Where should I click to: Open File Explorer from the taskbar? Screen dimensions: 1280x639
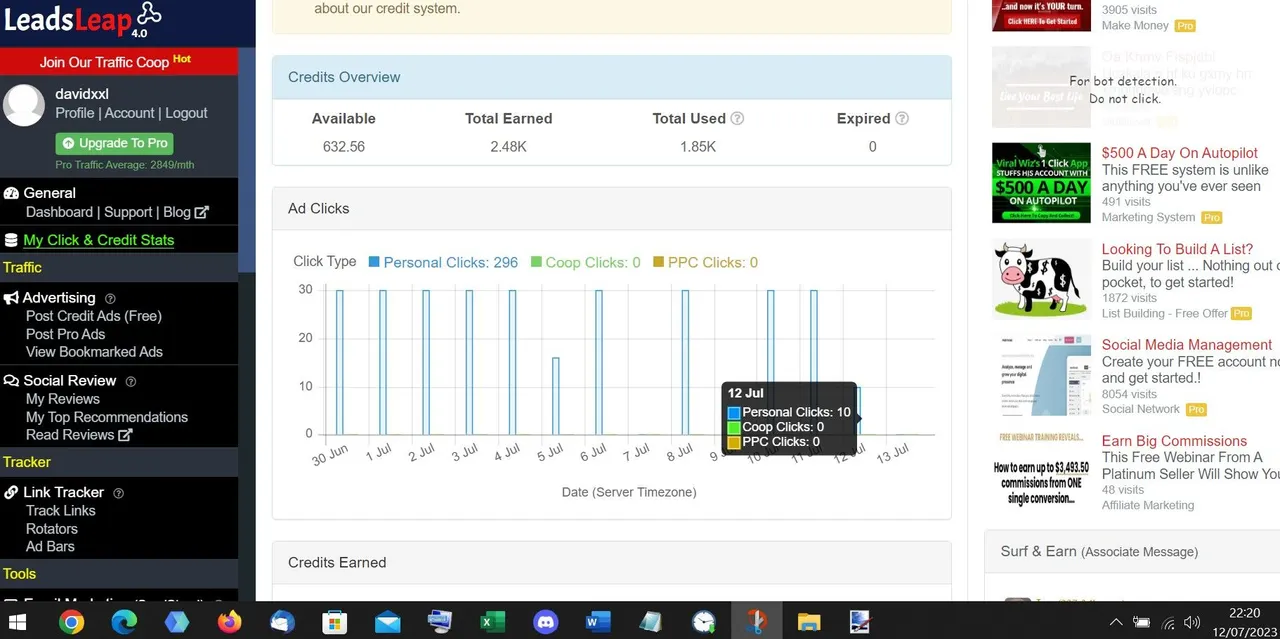click(x=809, y=622)
